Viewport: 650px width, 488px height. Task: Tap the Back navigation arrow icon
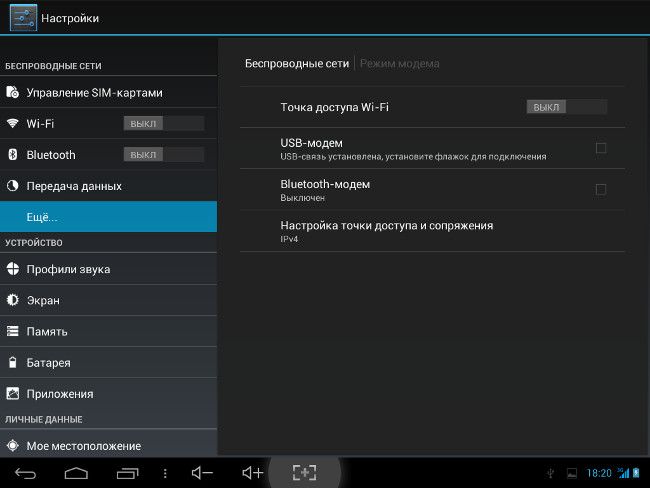(x=25, y=473)
